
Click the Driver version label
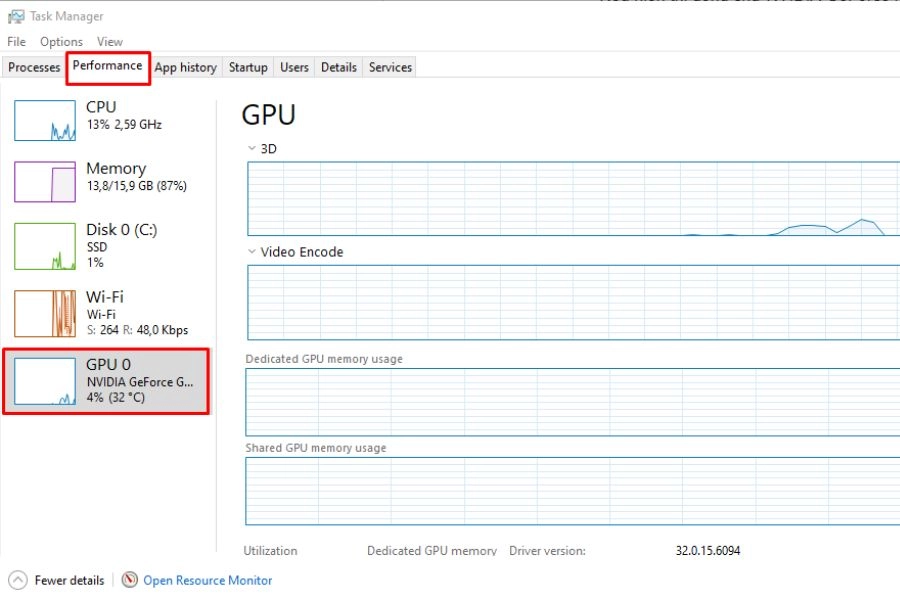[x=548, y=551]
